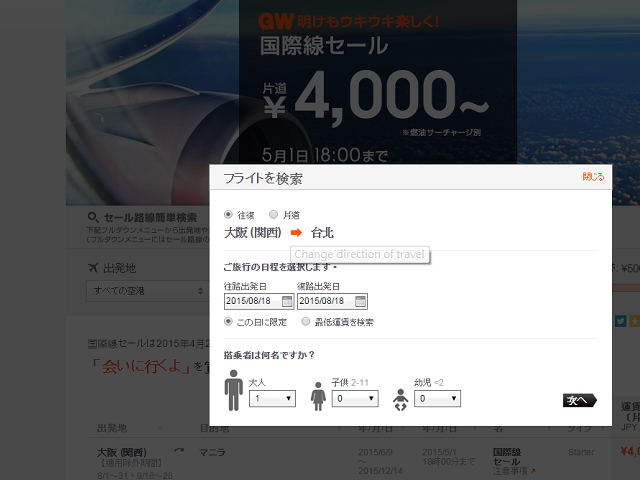
Task: Click the adult passenger figure icon
Action: point(233,390)
